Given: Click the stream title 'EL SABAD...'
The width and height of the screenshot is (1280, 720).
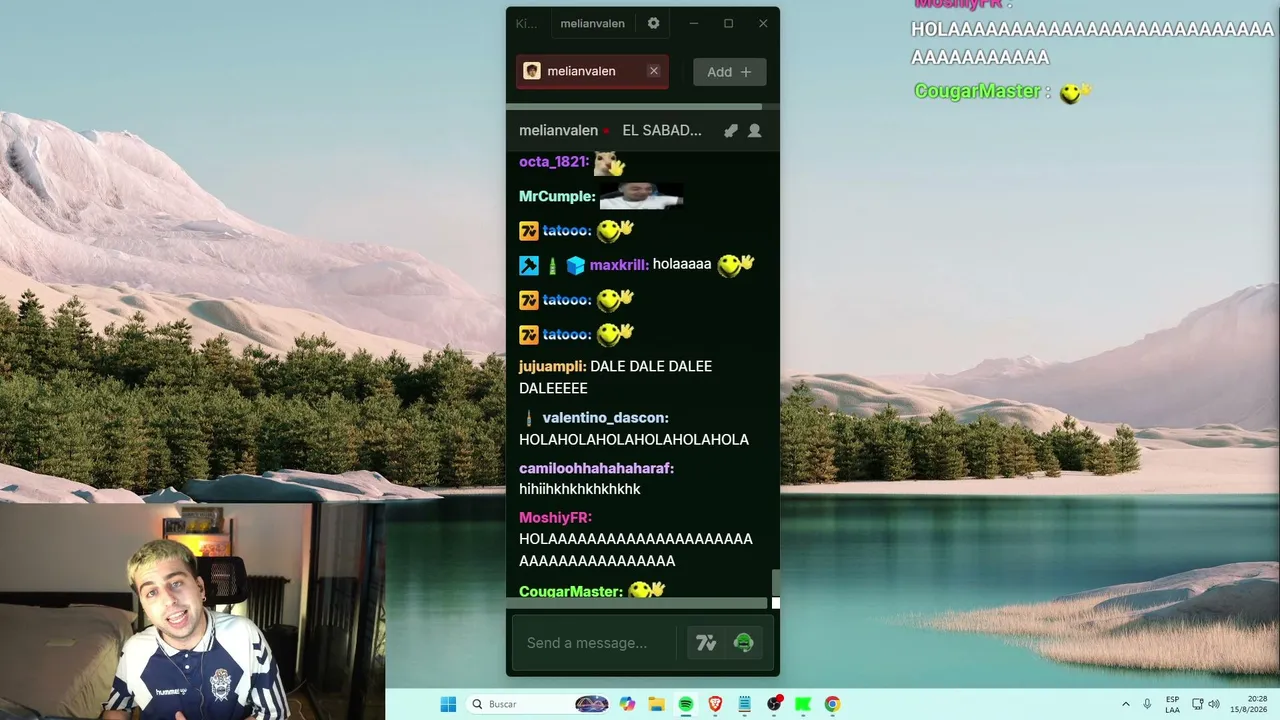Looking at the screenshot, I should (662, 130).
